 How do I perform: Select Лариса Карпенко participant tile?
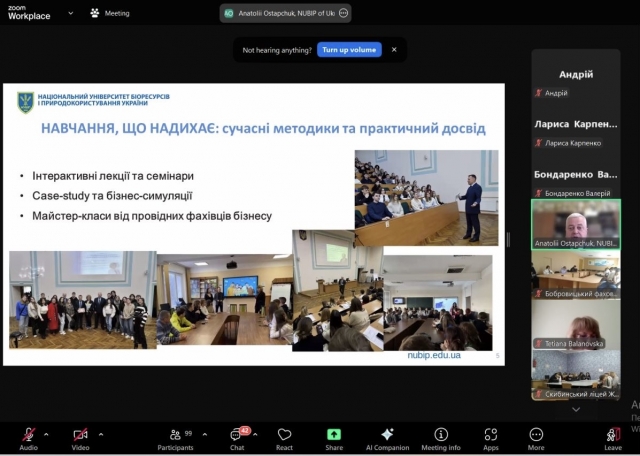[x=576, y=125]
